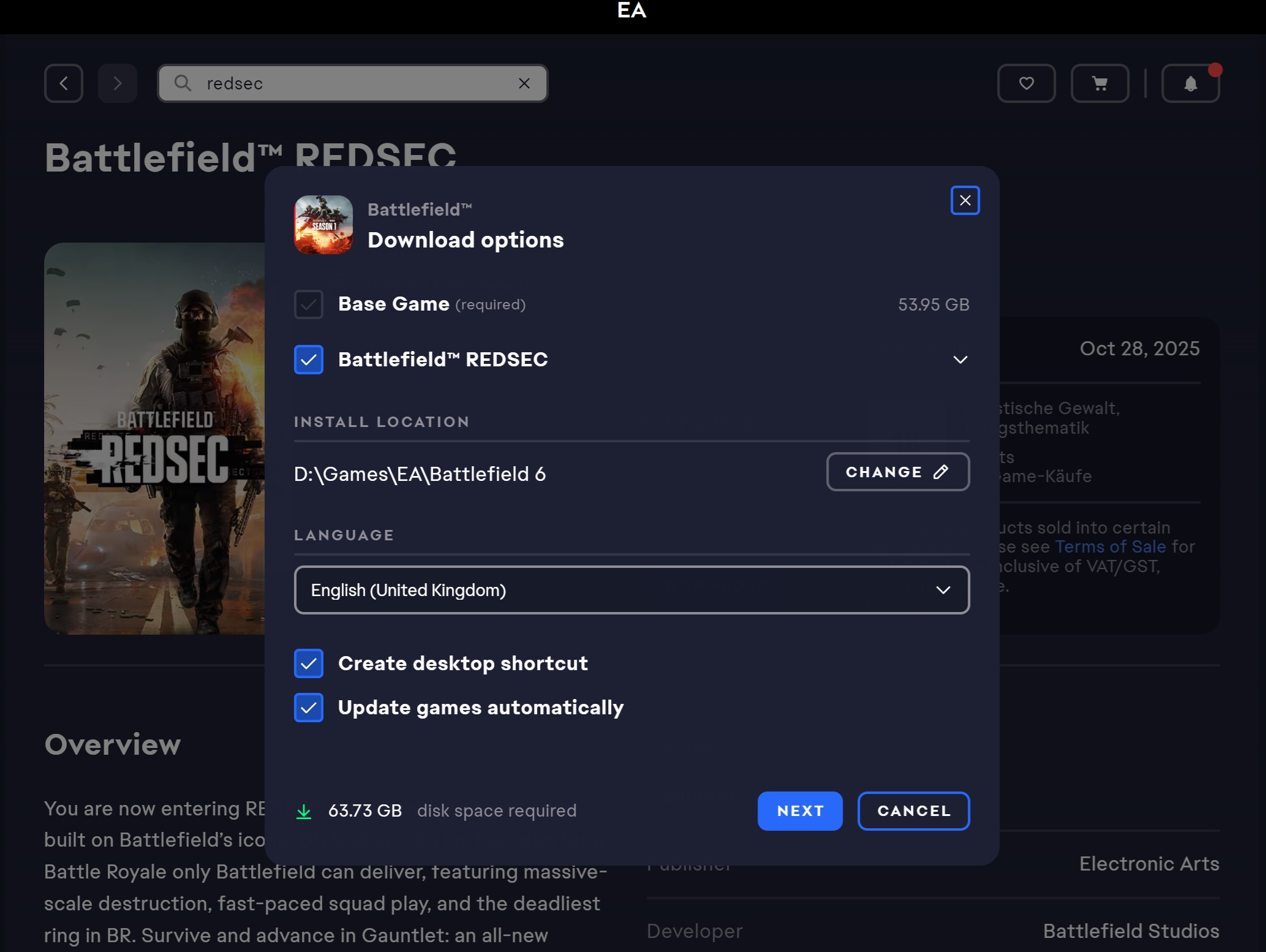This screenshot has width=1266, height=952.
Task: Click the search magnifier icon
Action: [183, 83]
